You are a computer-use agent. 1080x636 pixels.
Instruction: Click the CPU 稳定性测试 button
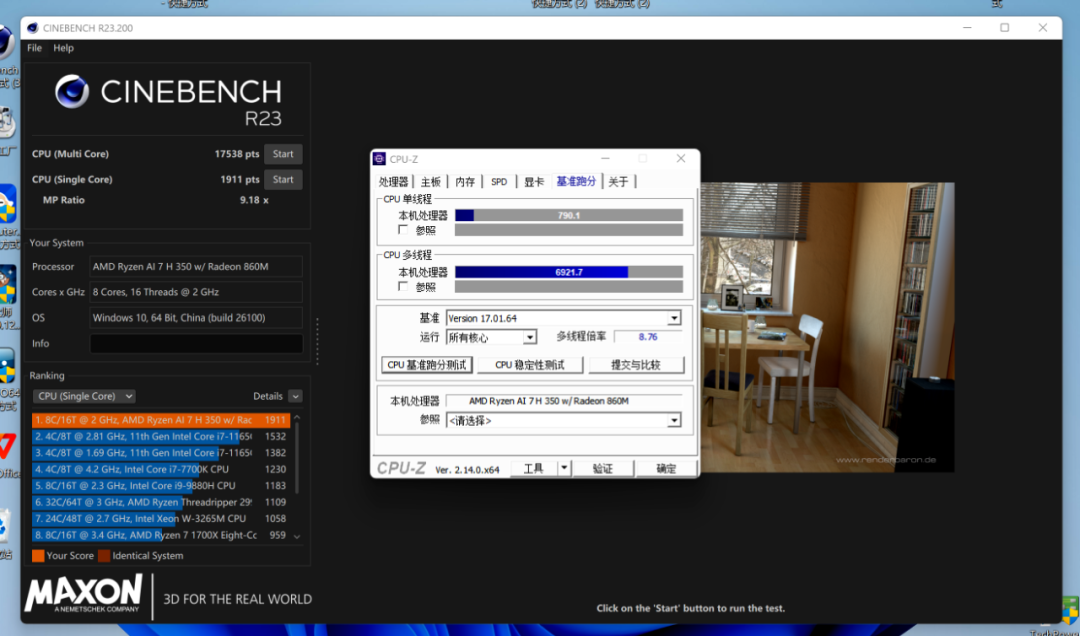(530, 365)
